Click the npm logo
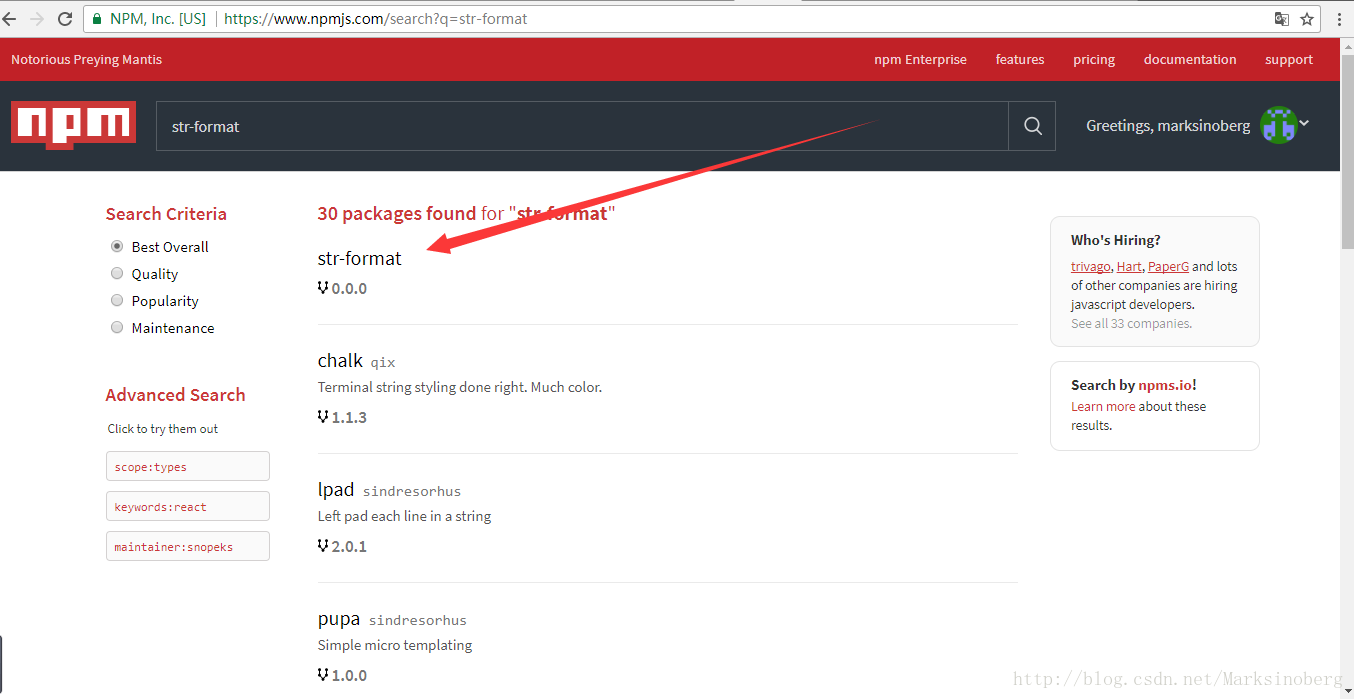This screenshot has width=1354, height=699. click(73, 125)
